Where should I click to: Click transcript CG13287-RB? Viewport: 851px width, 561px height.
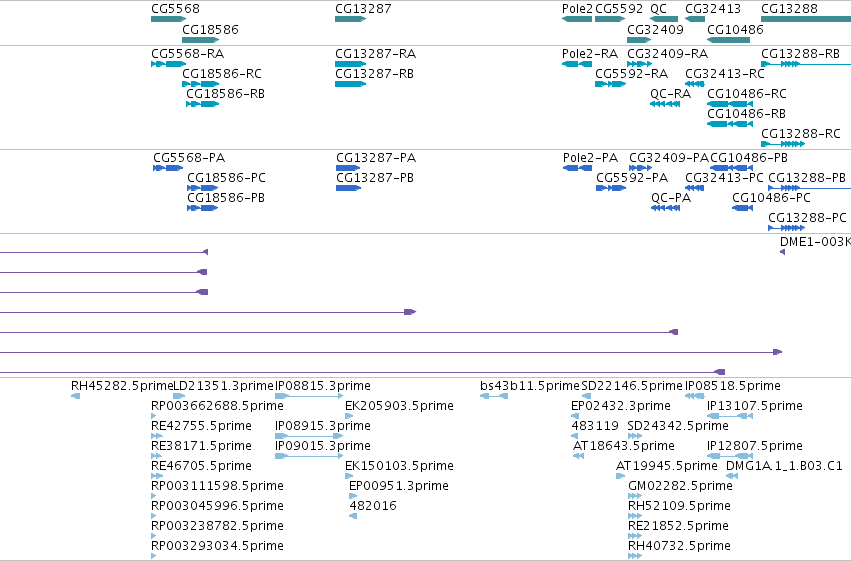click(x=351, y=84)
